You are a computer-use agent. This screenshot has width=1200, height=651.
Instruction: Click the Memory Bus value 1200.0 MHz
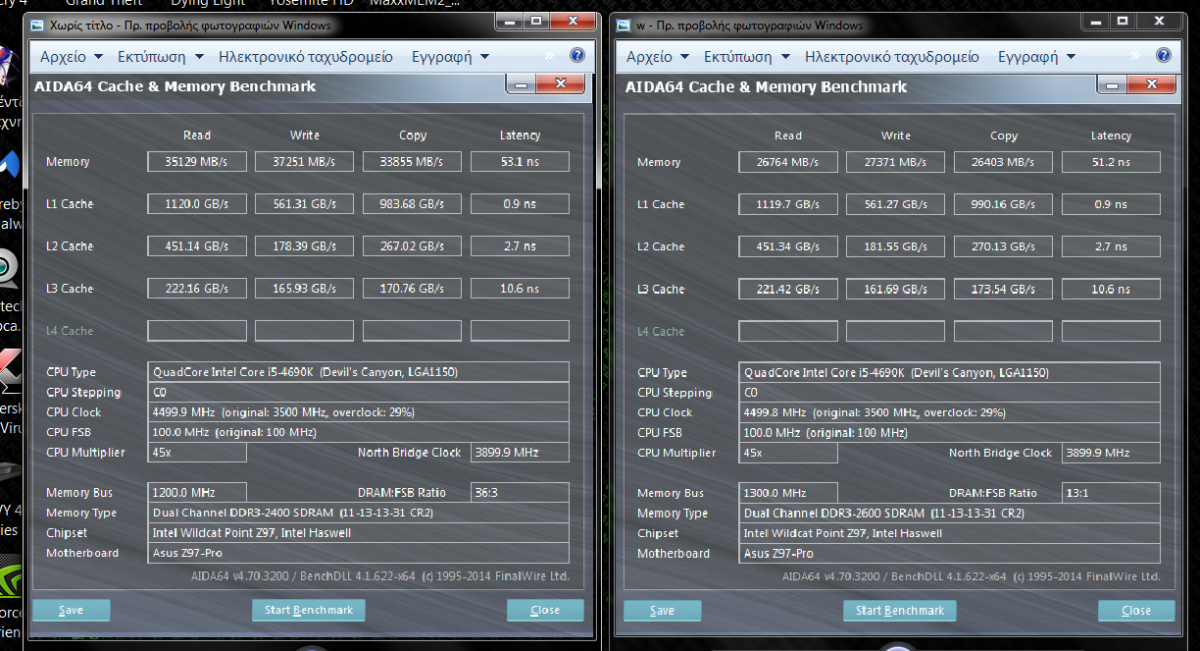click(x=196, y=492)
